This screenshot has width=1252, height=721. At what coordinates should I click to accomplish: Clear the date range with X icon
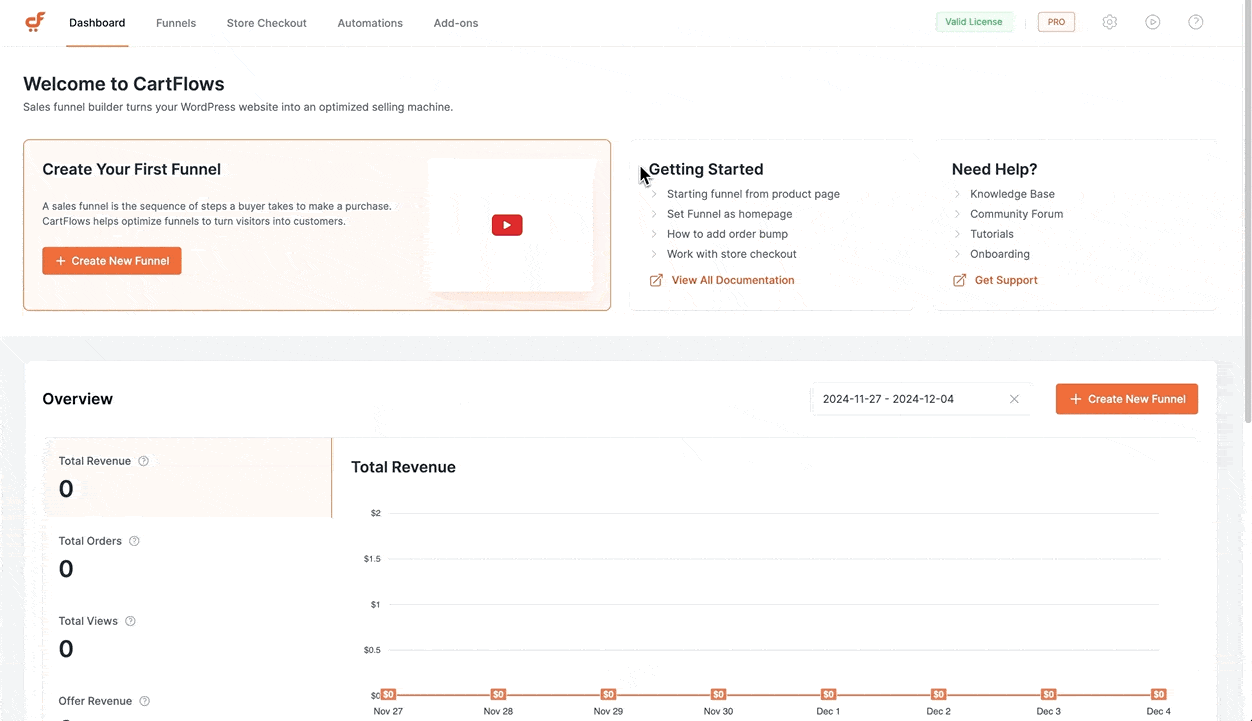click(x=1014, y=399)
